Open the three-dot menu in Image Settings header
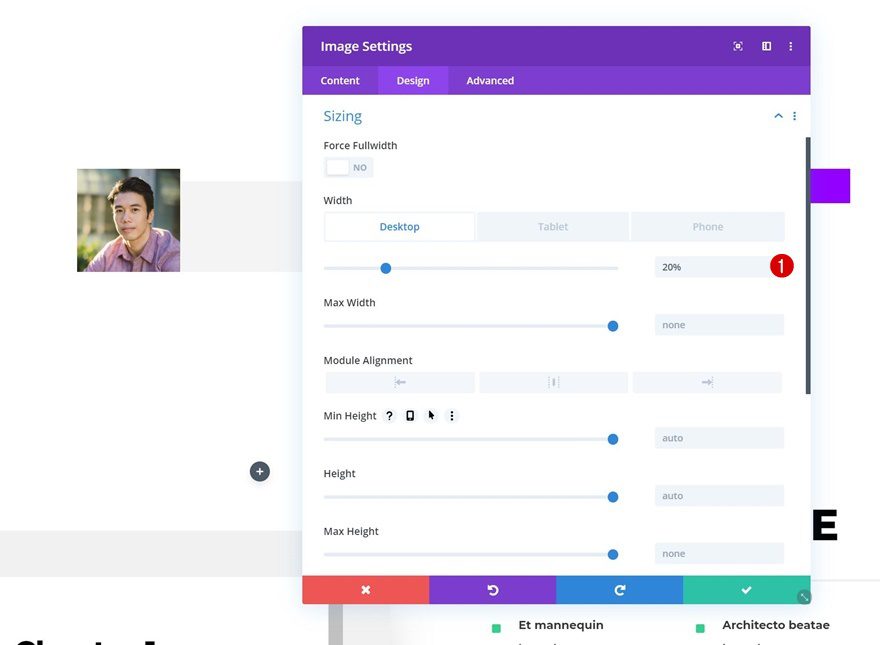Image resolution: width=880 pixels, height=645 pixels. [x=791, y=47]
